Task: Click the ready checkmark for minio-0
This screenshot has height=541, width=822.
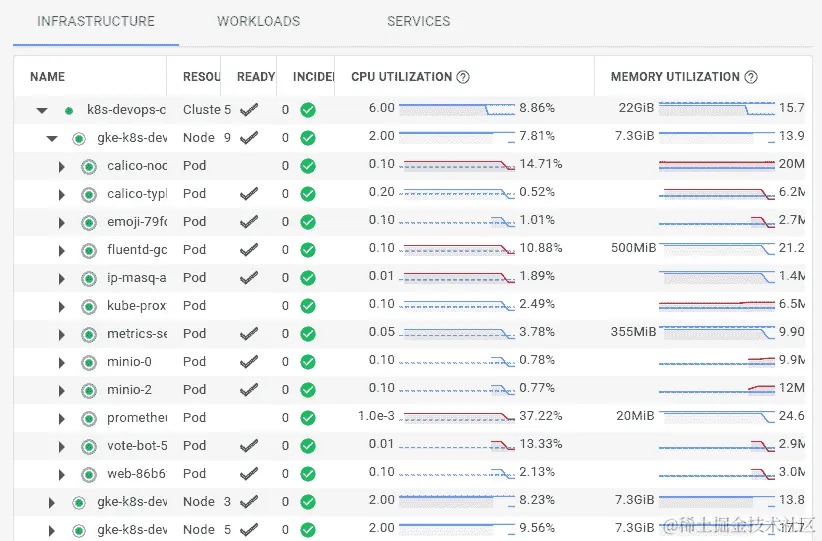Action: (x=249, y=362)
